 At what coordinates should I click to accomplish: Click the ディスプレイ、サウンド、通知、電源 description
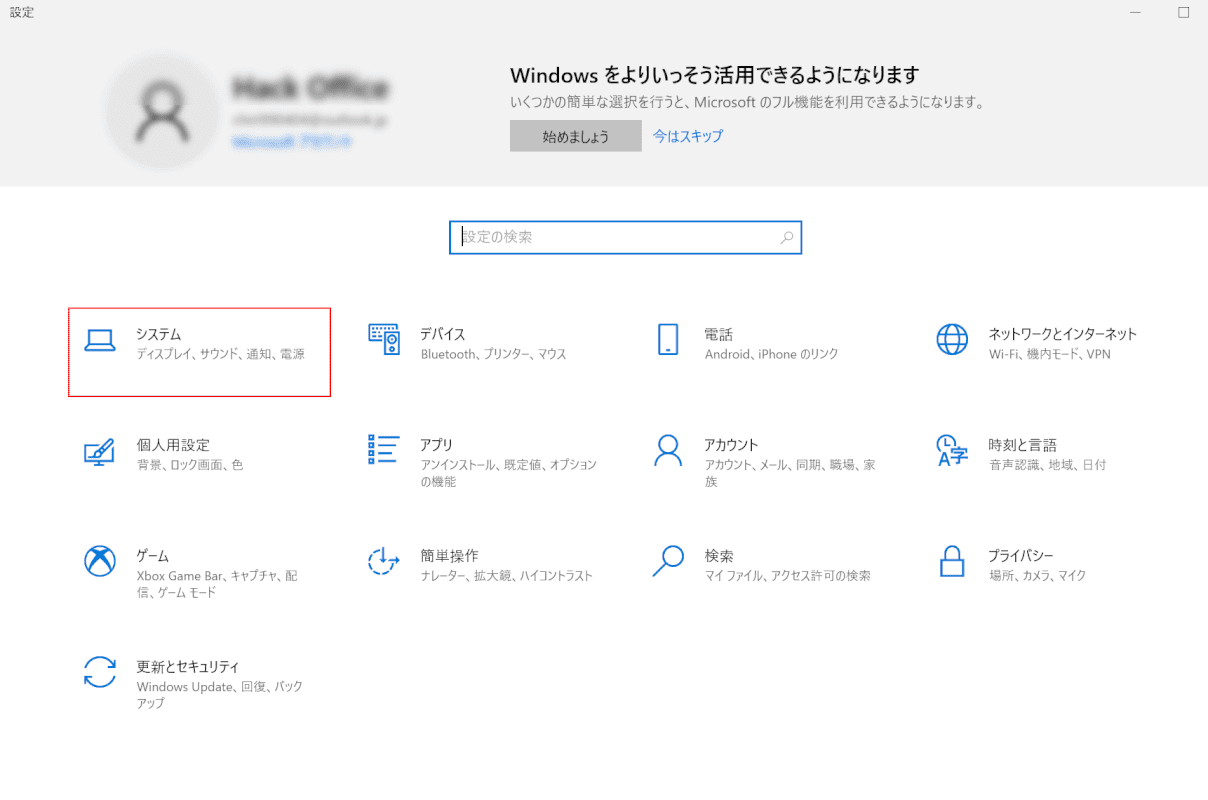221,354
